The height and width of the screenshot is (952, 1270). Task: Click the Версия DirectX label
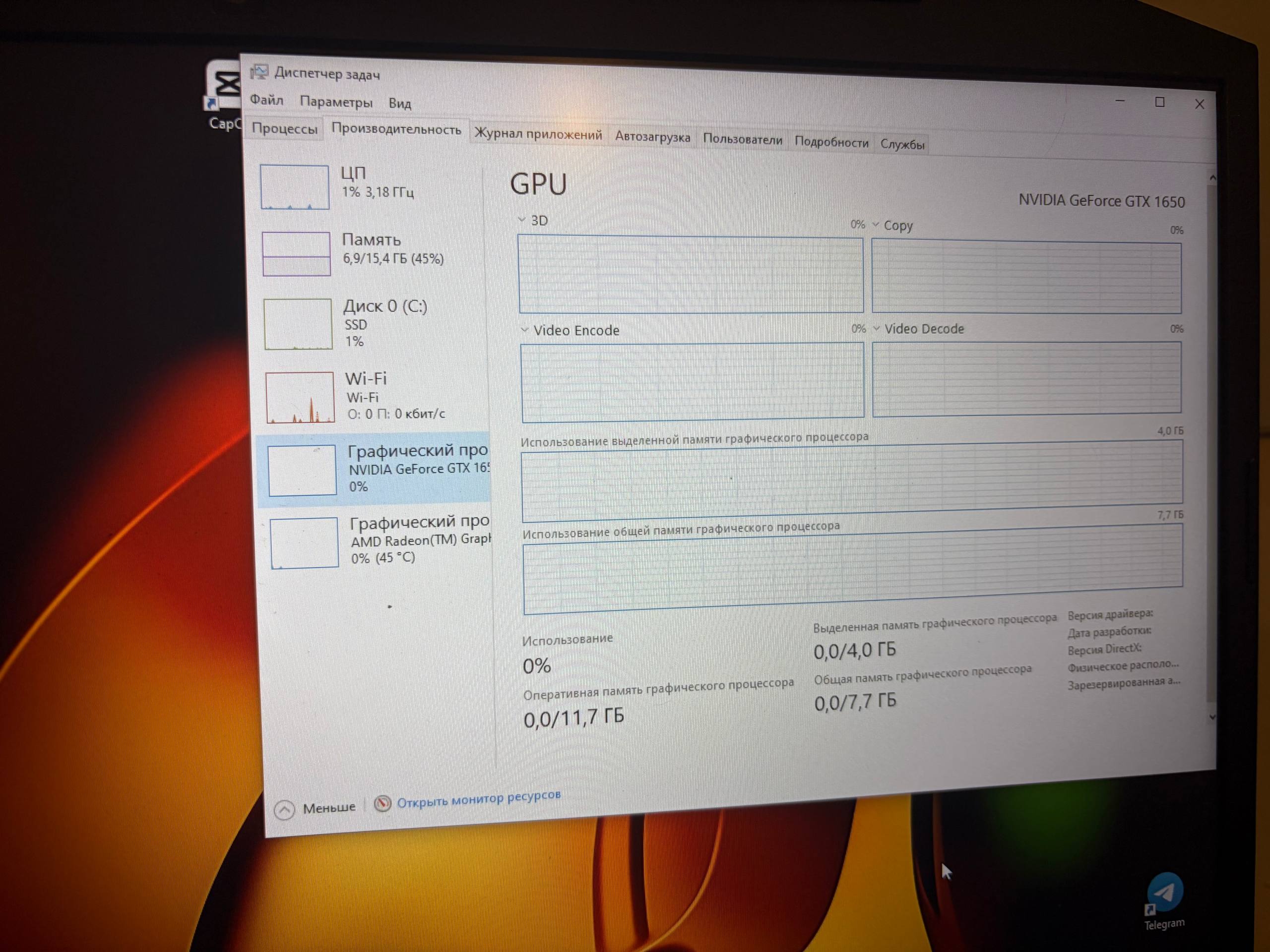(1104, 649)
